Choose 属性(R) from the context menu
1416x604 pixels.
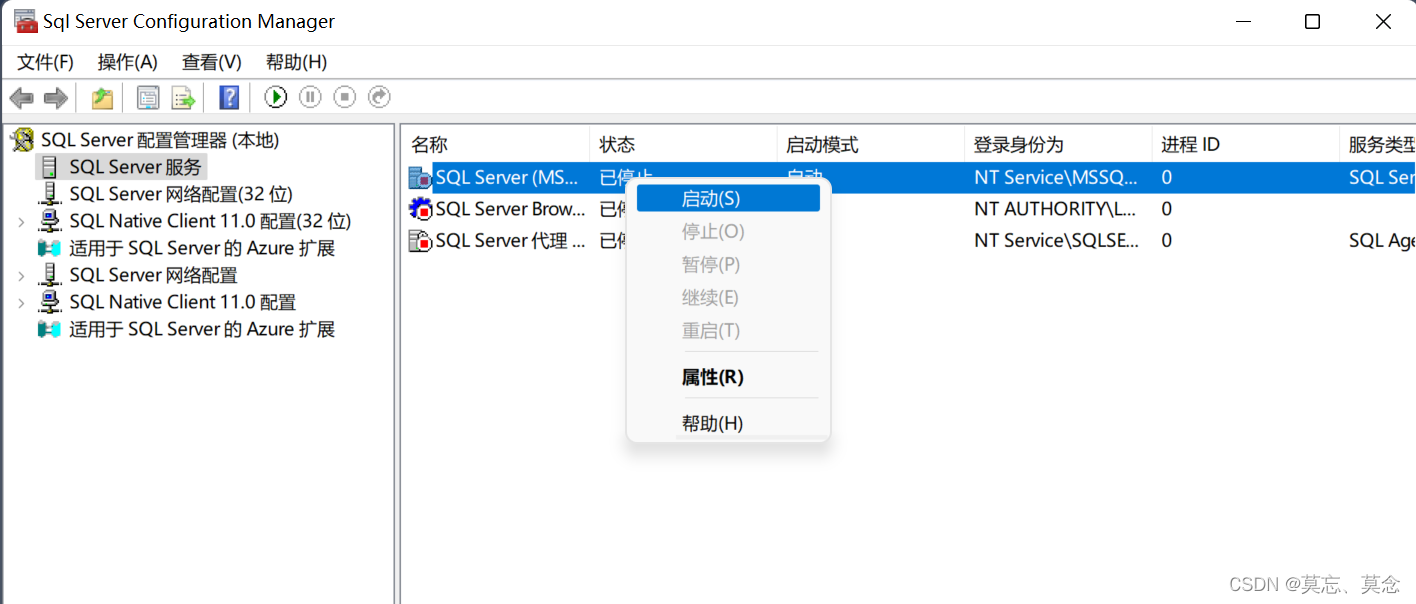[728, 377]
